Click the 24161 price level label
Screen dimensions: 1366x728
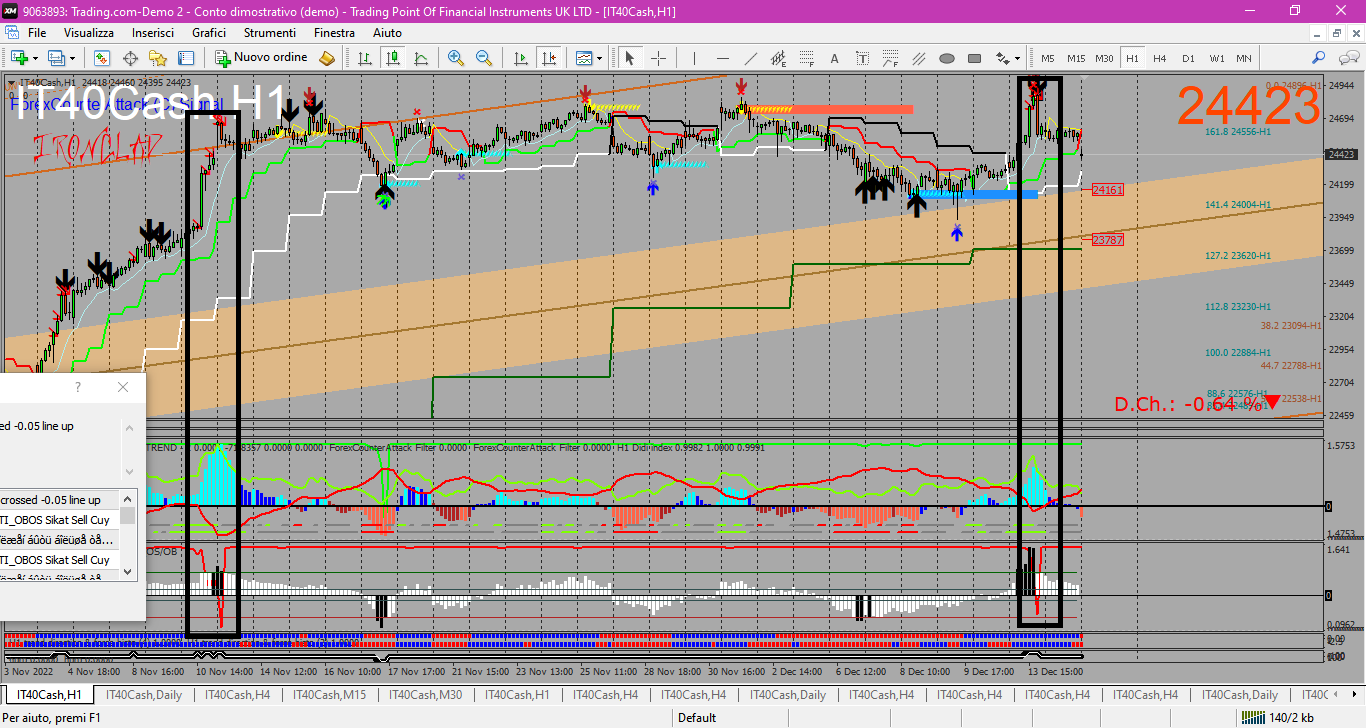[x=1107, y=189]
